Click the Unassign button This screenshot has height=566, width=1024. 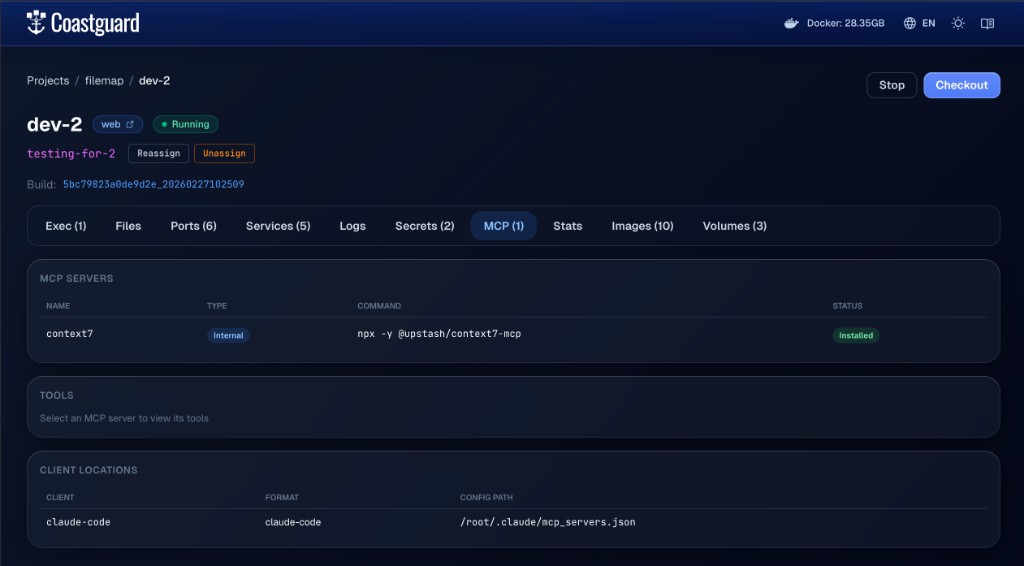(224, 153)
